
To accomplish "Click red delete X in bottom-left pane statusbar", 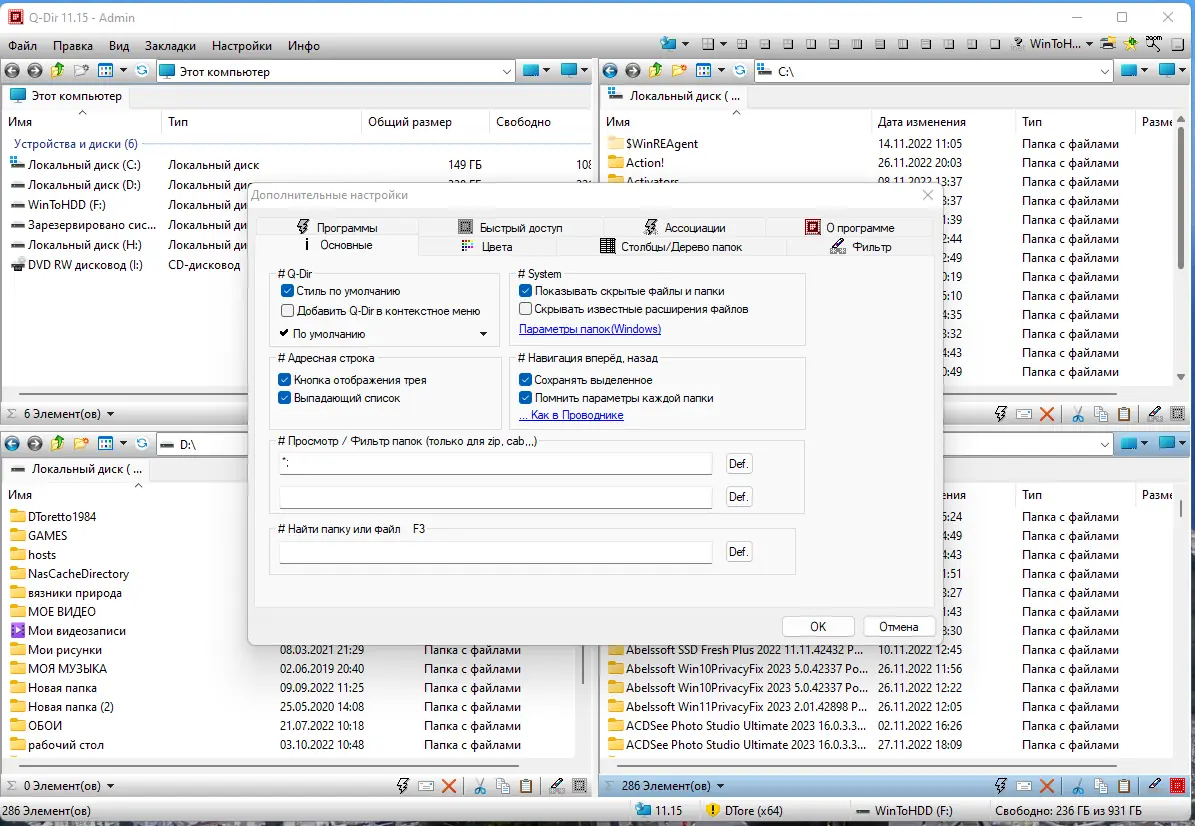I will click(449, 786).
